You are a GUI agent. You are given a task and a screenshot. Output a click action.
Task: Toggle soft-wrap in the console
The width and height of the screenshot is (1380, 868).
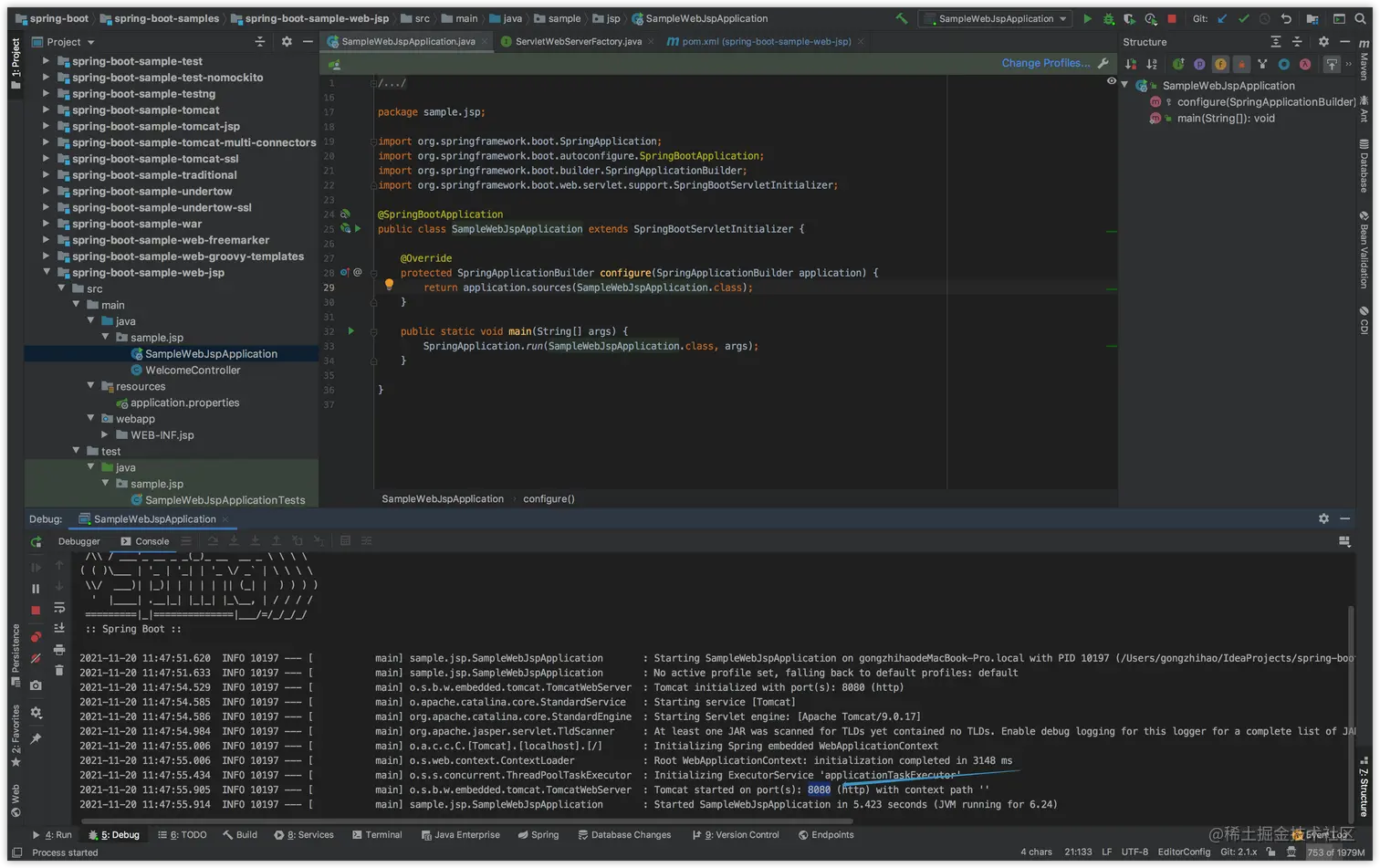pyautogui.click(x=59, y=608)
